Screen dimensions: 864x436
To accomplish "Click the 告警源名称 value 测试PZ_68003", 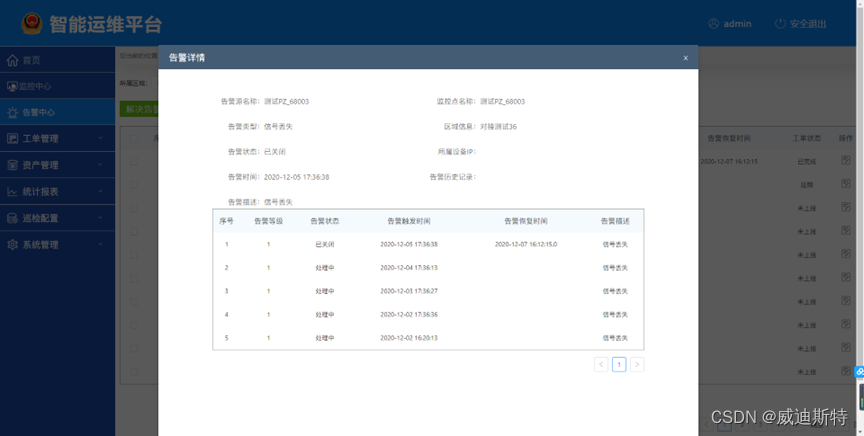I will point(287,101).
